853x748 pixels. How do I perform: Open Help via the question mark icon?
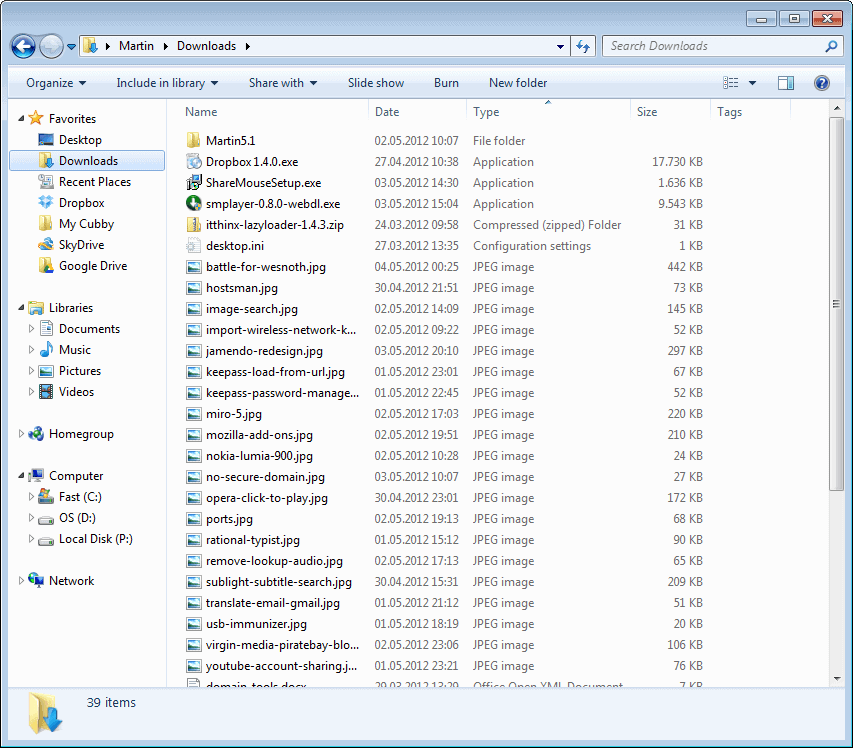tap(821, 82)
